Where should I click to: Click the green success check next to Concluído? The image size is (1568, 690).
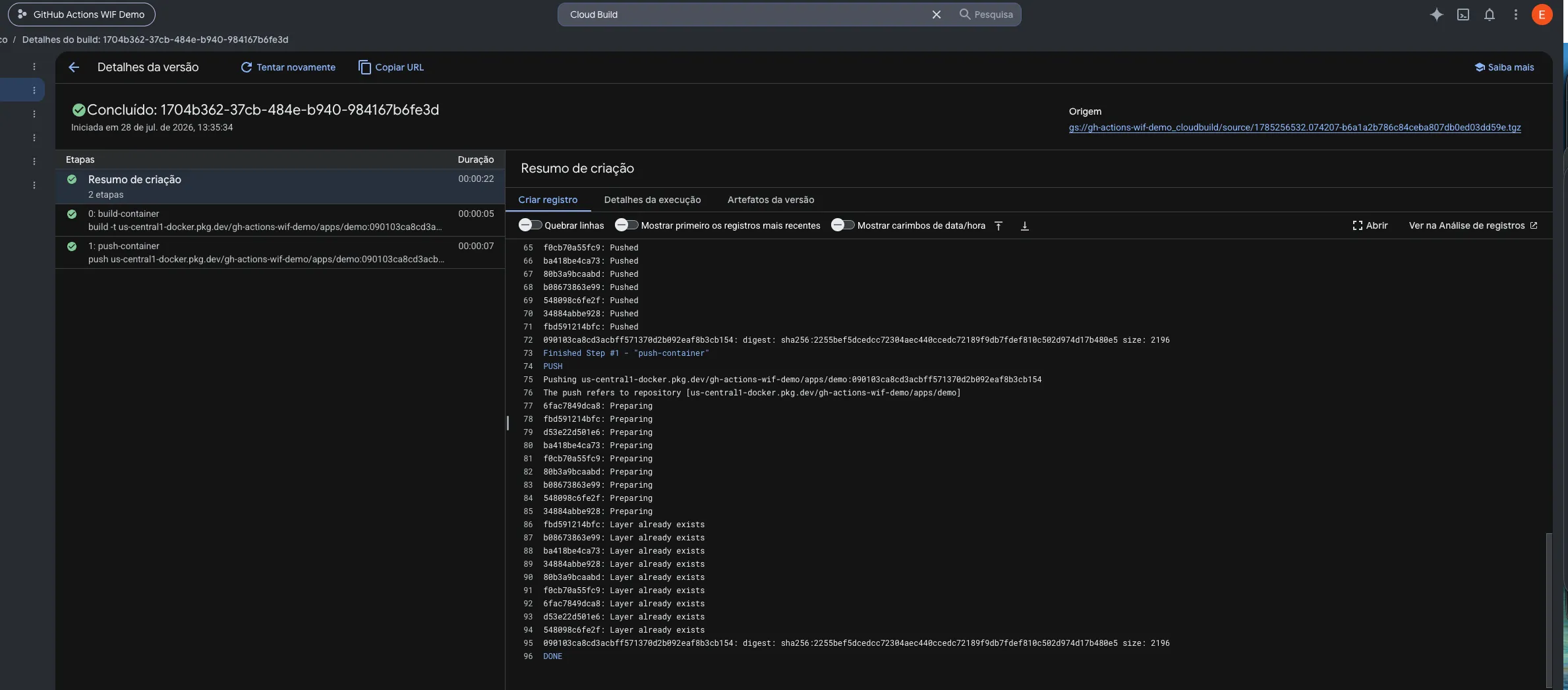[x=78, y=110]
